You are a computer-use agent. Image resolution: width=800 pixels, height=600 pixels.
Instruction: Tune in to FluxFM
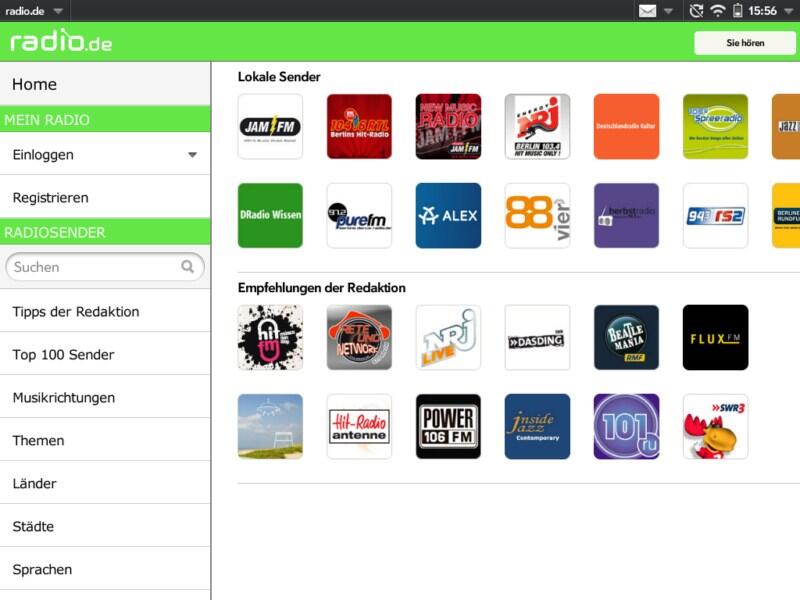[715, 337]
